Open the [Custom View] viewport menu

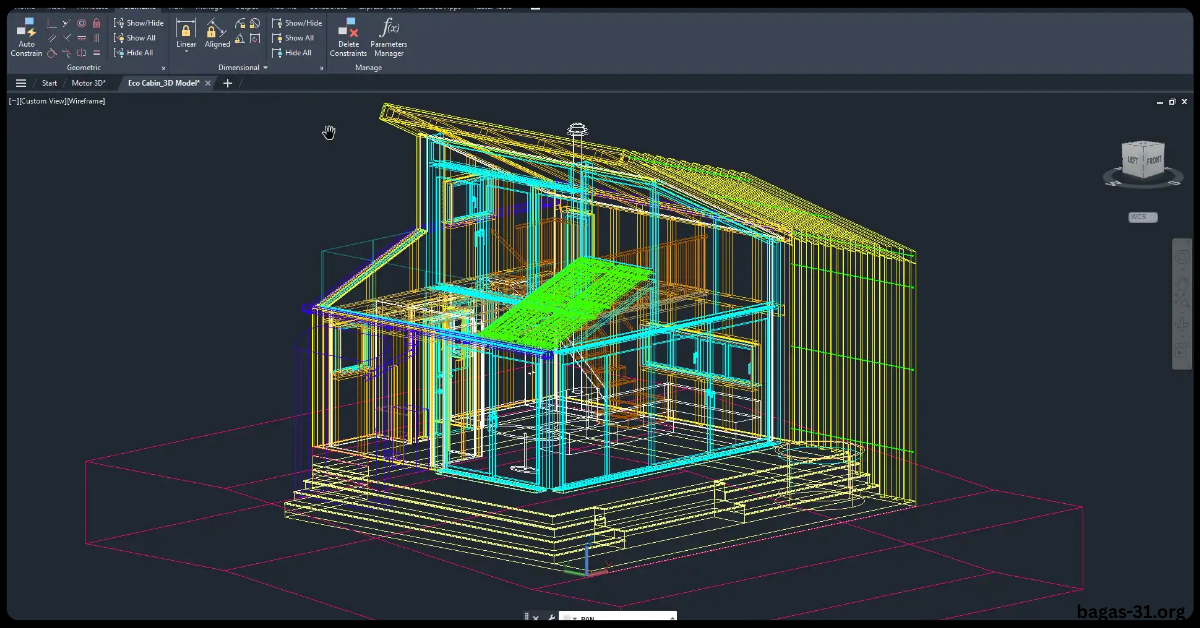click(45, 101)
